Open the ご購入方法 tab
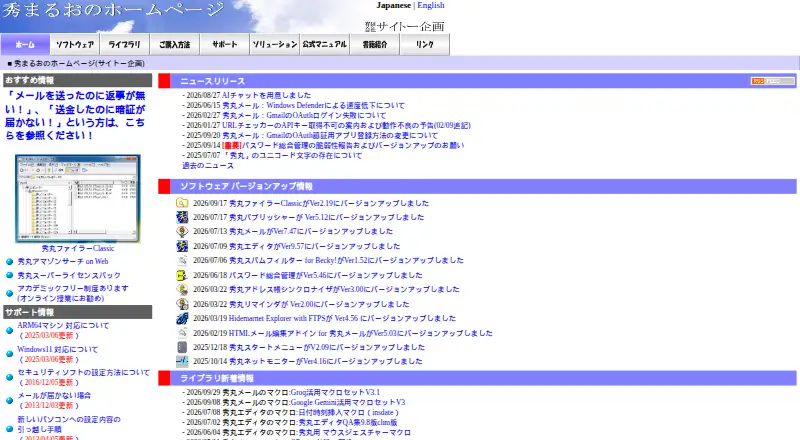 pyautogui.click(x=174, y=44)
